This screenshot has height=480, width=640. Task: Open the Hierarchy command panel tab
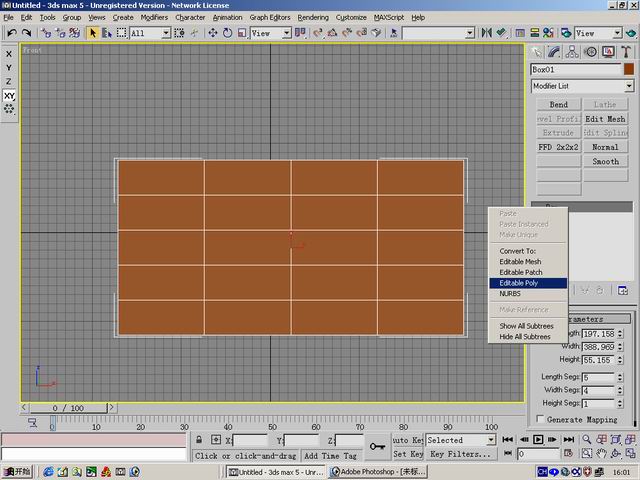[x=571, y=52]
